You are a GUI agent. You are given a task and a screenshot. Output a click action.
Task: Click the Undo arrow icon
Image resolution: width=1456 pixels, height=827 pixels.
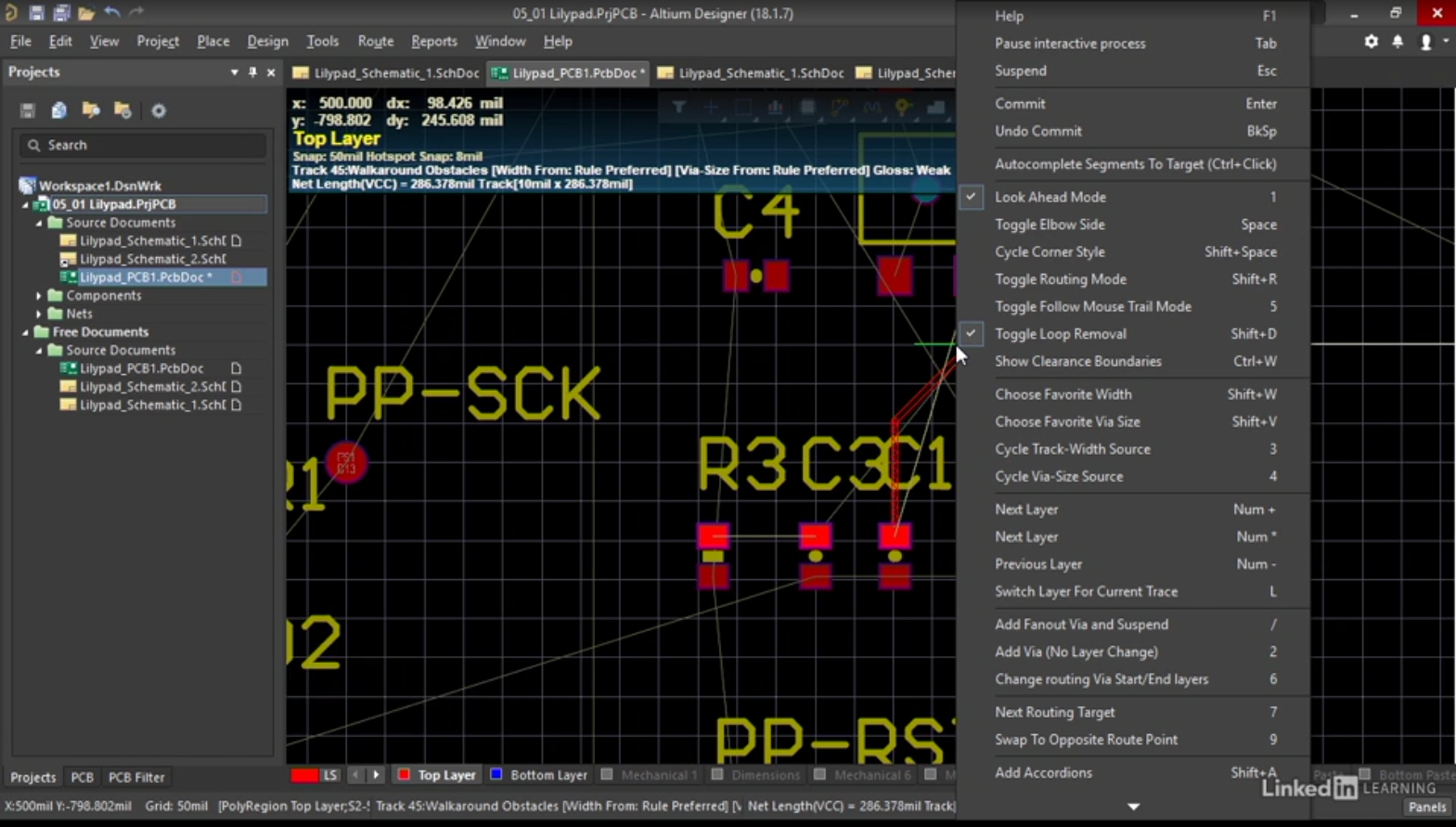[x=111, y=13]
